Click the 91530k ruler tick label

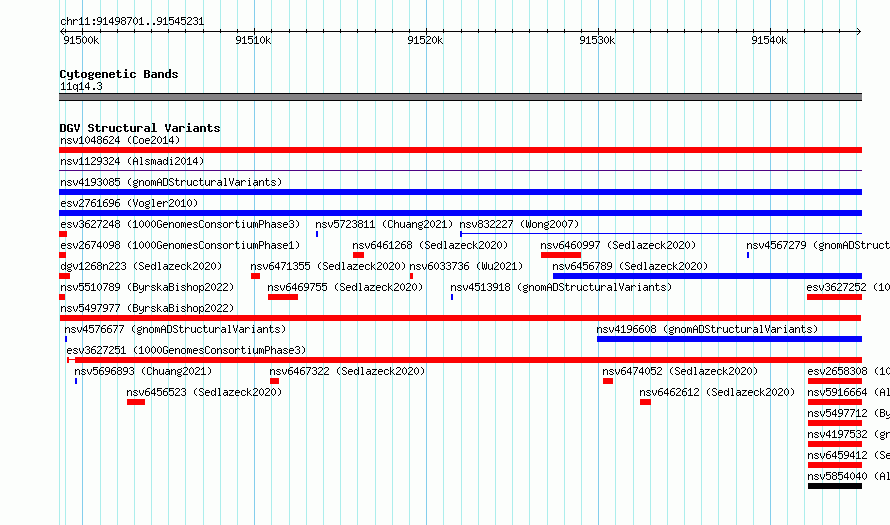597,40
